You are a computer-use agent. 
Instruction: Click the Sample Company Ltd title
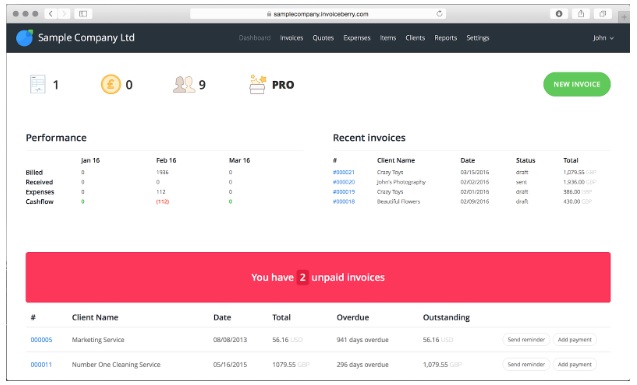(86, 38)
